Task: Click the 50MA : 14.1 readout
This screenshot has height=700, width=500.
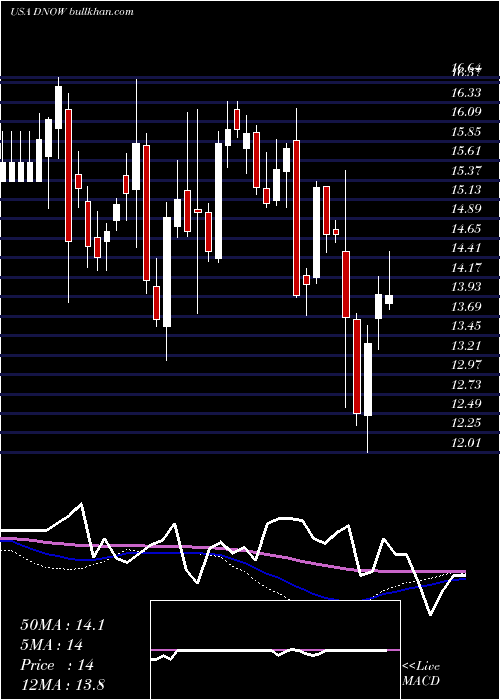Action: [62, 625]
